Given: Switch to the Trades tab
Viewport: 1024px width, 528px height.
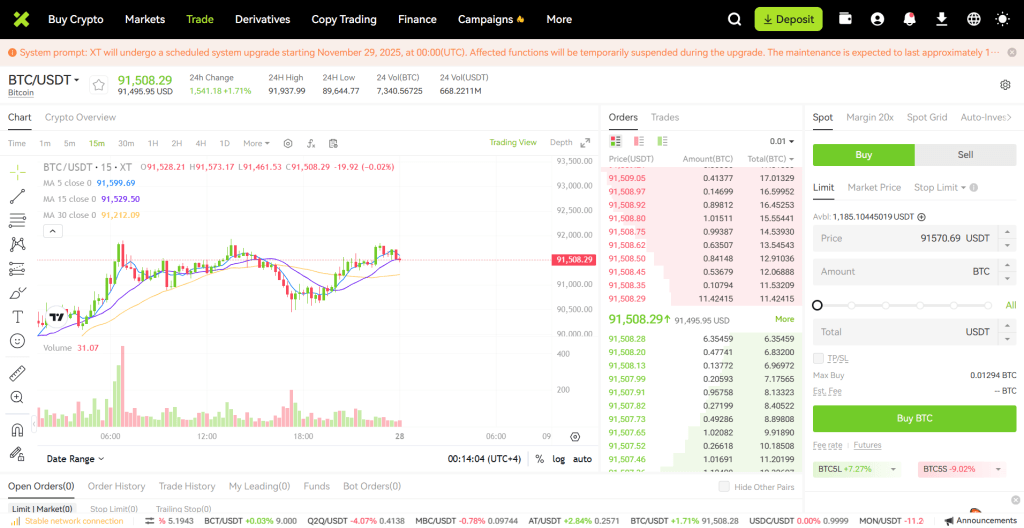Looking at the screenshot, I should 665,118.
